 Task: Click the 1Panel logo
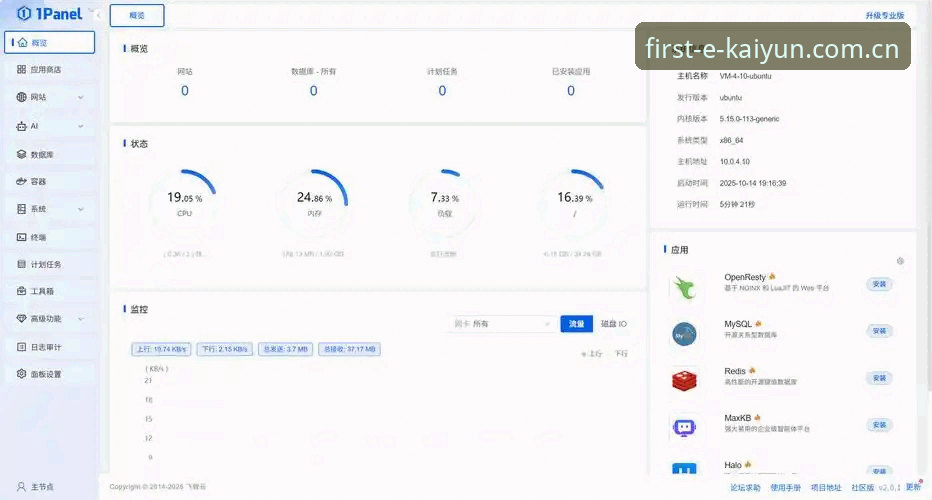pyautogui.click(x=49, y=13)
